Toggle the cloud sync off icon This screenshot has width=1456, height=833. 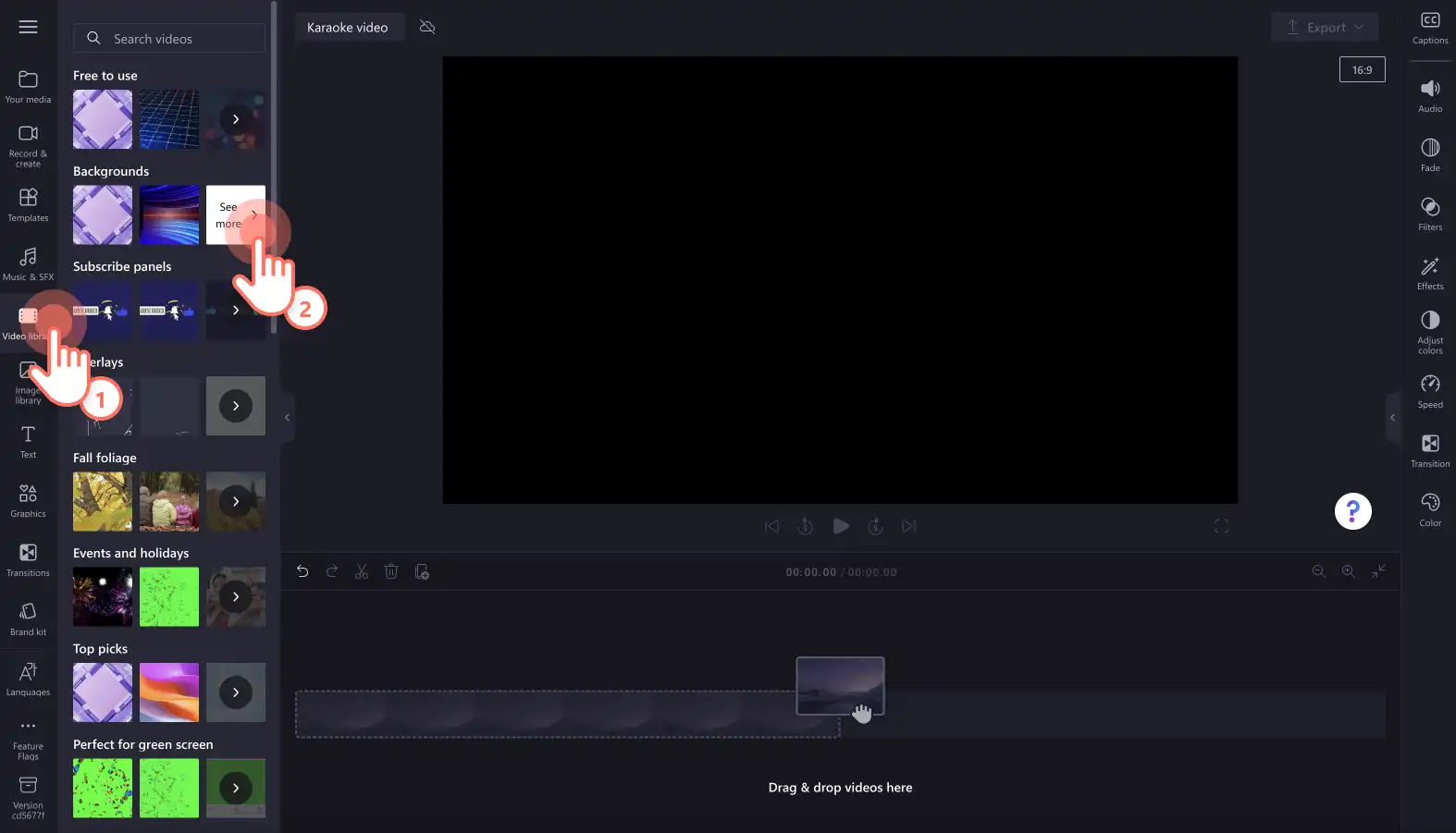pyautogui.click(x=427, y=27)
